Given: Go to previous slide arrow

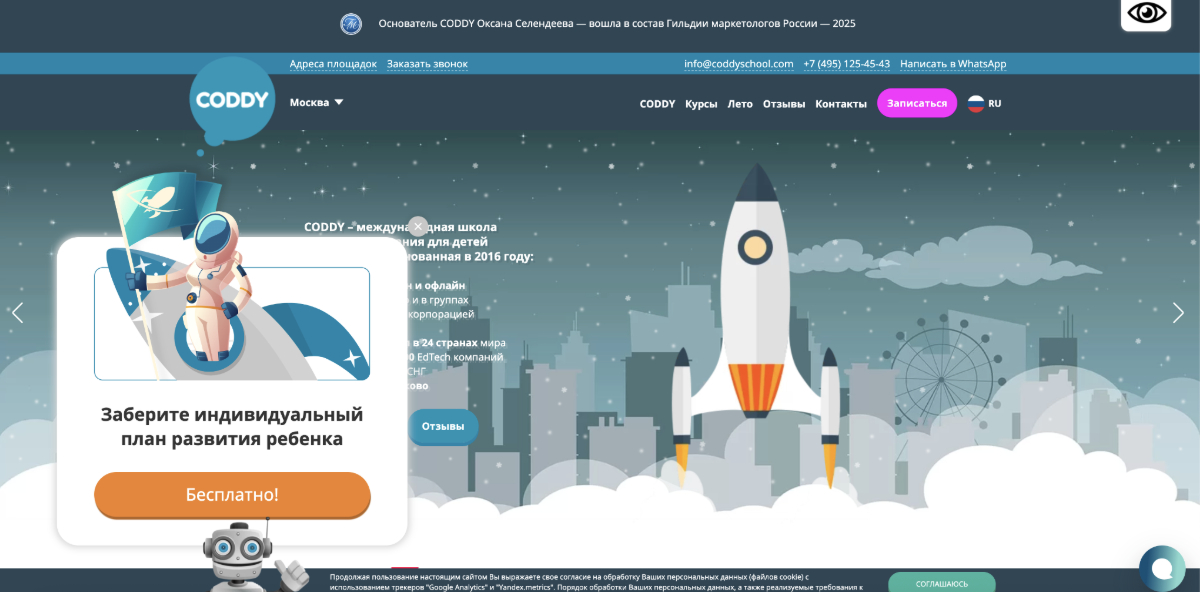Looking at the screenshot, I should pyautogui.click(x=17, y=313).
